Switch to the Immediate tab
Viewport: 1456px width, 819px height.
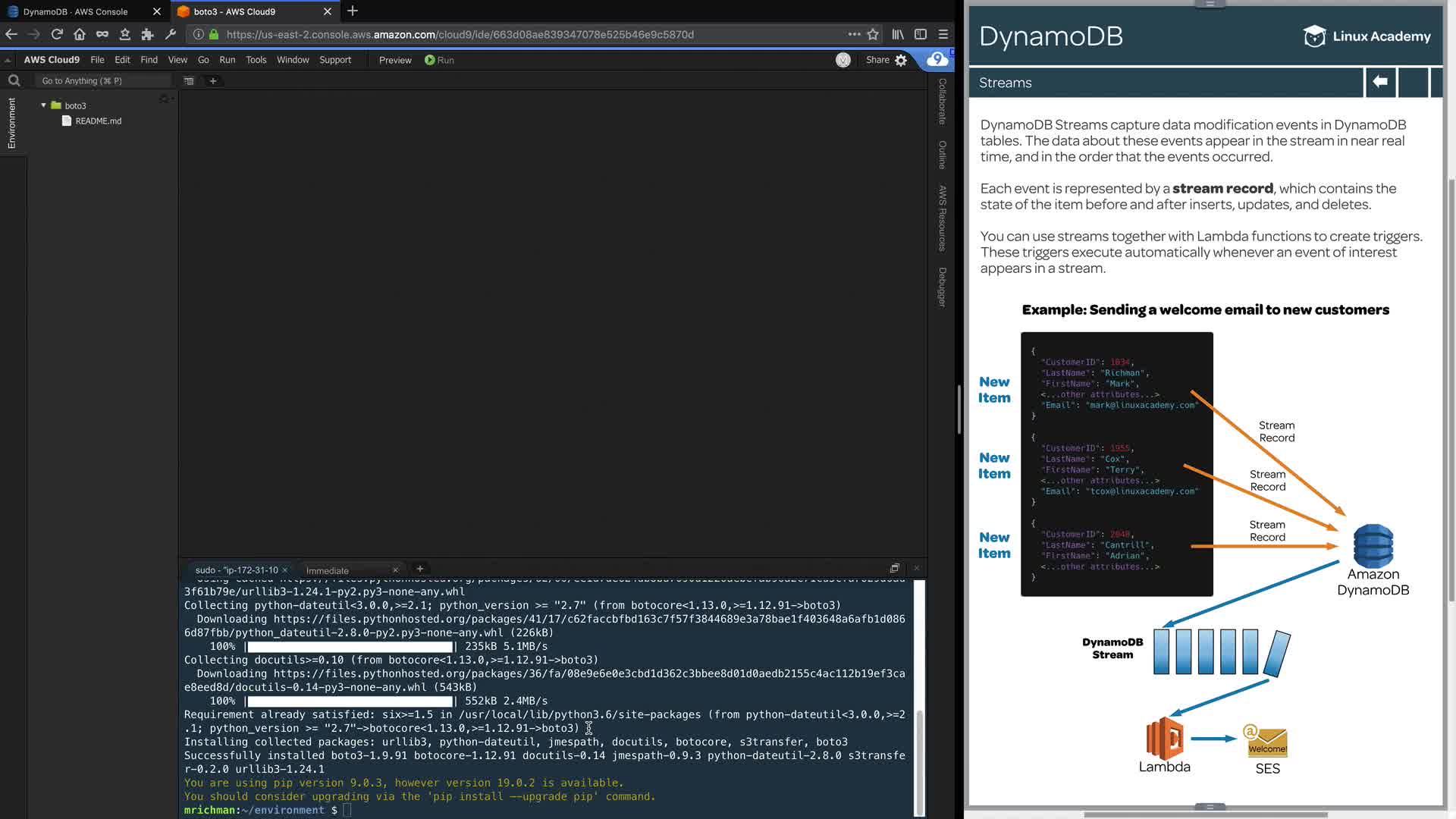click(x=328, y=570)
